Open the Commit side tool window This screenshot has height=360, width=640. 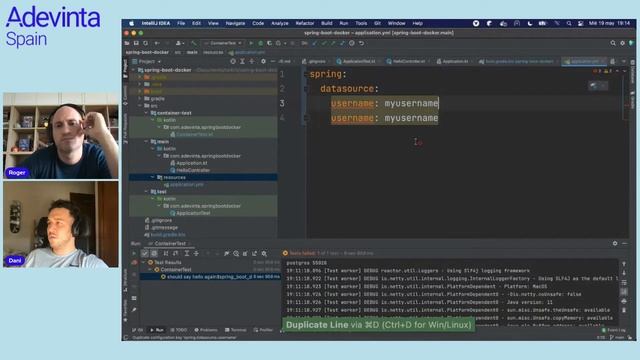point(125,95)
